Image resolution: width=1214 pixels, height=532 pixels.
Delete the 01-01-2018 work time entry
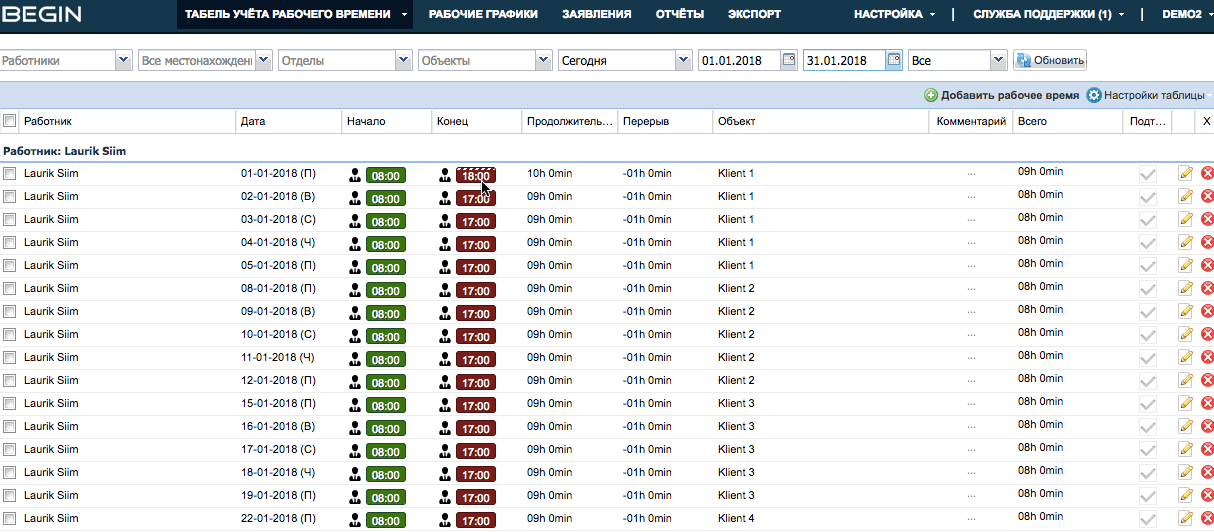(1207, 173)
